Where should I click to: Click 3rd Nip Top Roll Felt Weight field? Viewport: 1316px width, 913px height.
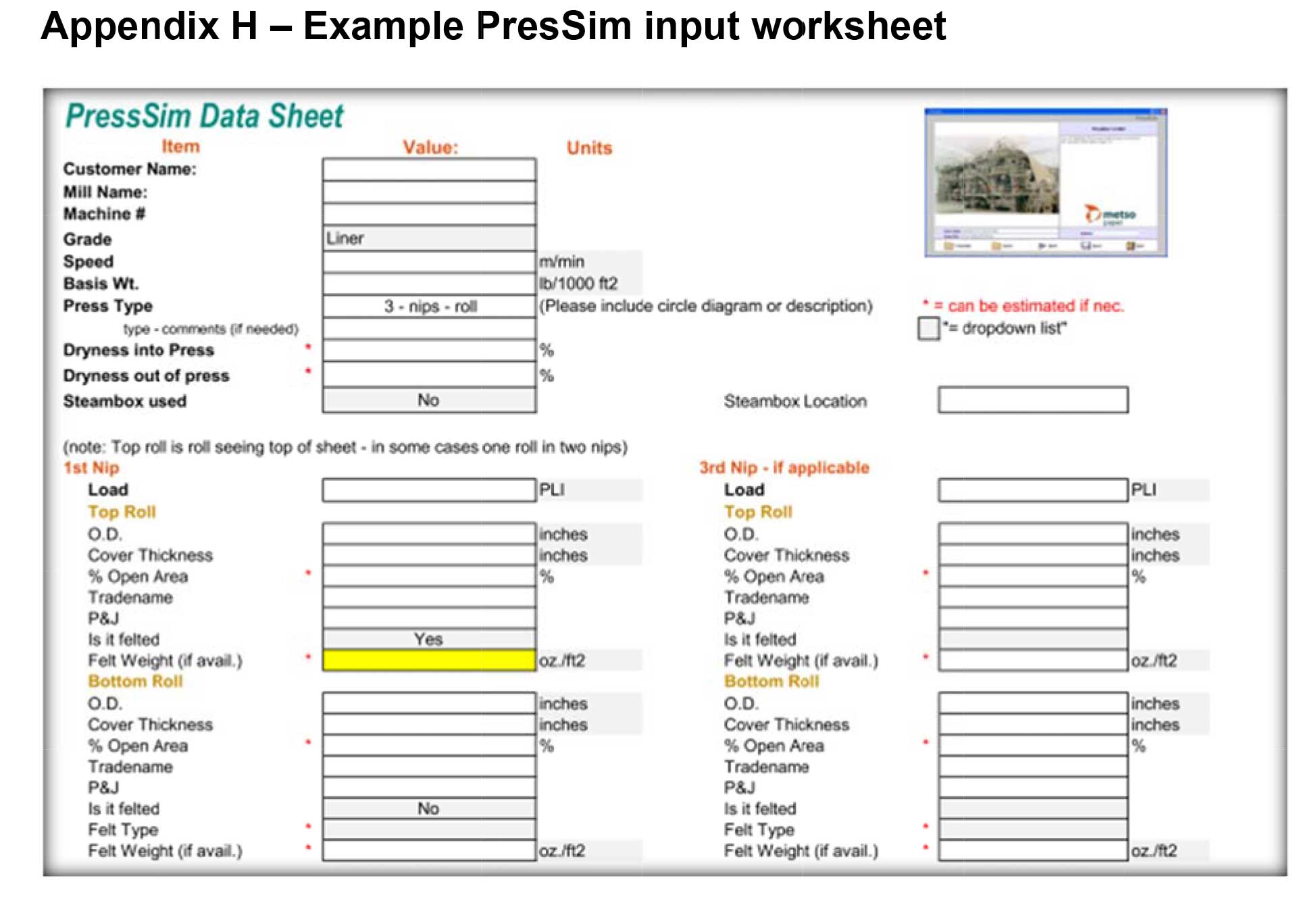pos(1032,660)
